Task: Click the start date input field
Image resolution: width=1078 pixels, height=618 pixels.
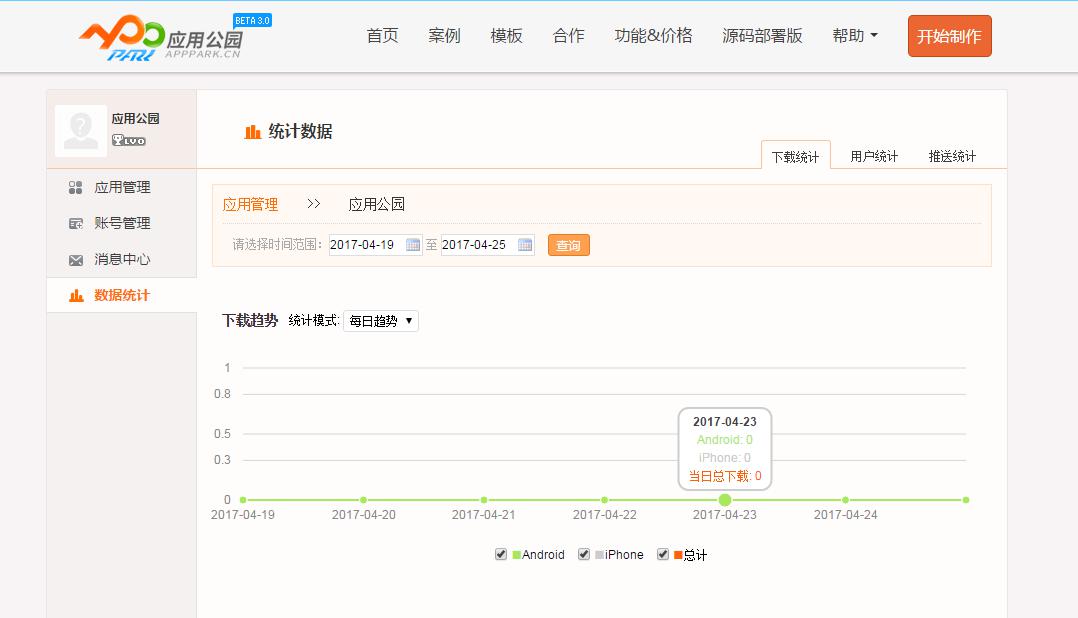Action: tap(365, 245)
